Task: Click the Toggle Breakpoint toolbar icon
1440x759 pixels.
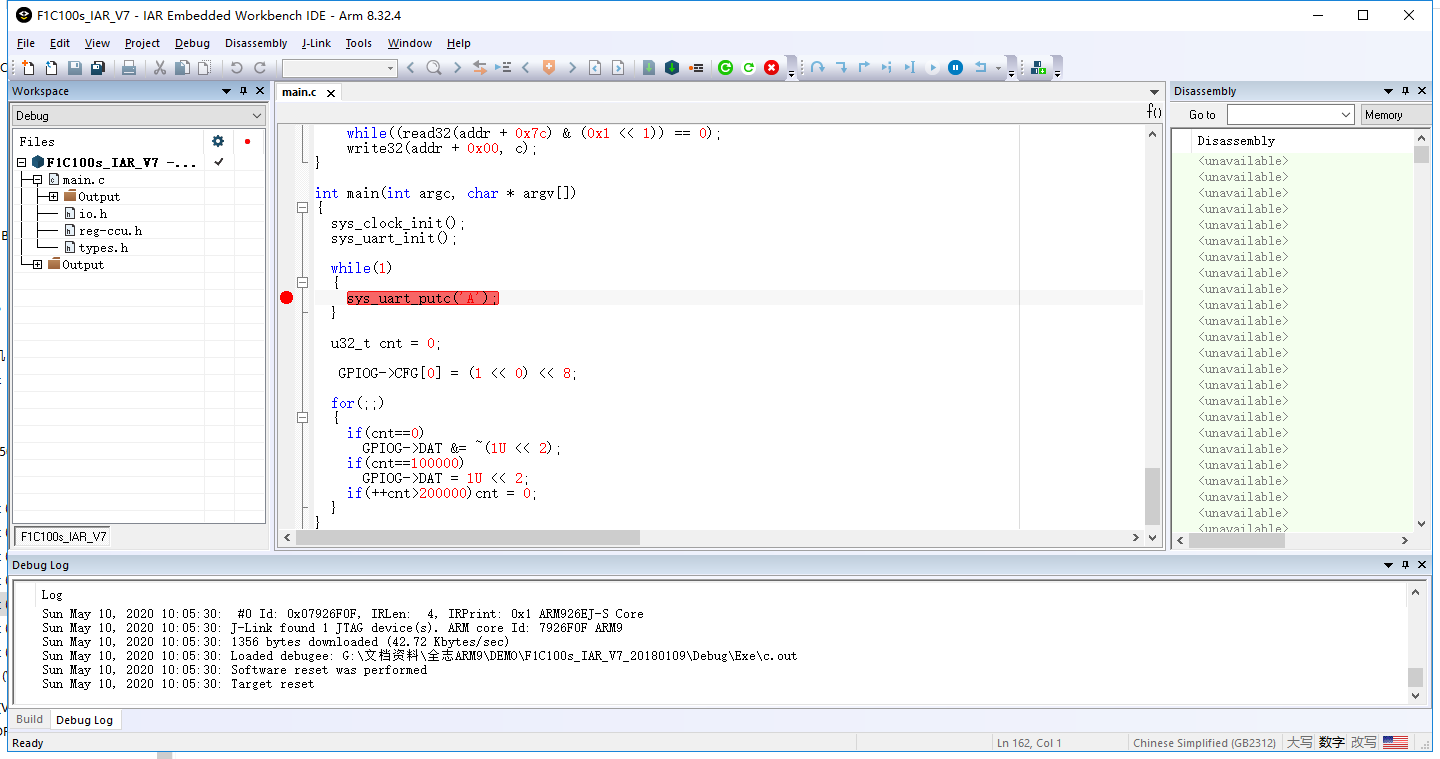Action: point(695,68)
